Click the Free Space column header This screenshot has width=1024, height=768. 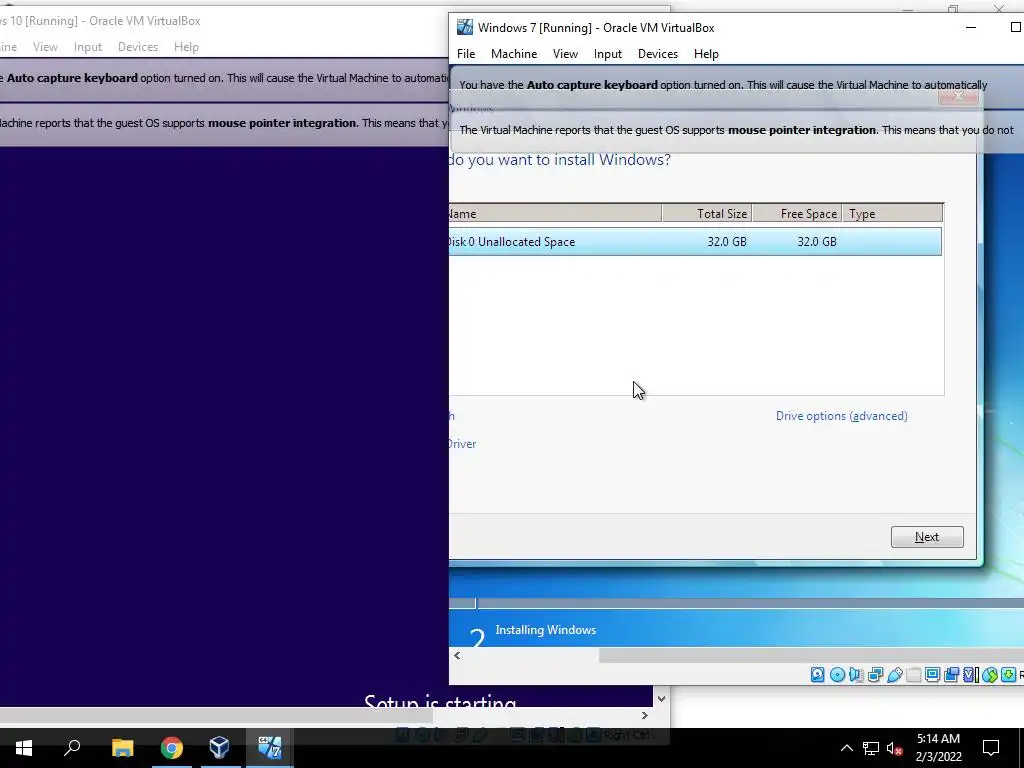[797, 214]
